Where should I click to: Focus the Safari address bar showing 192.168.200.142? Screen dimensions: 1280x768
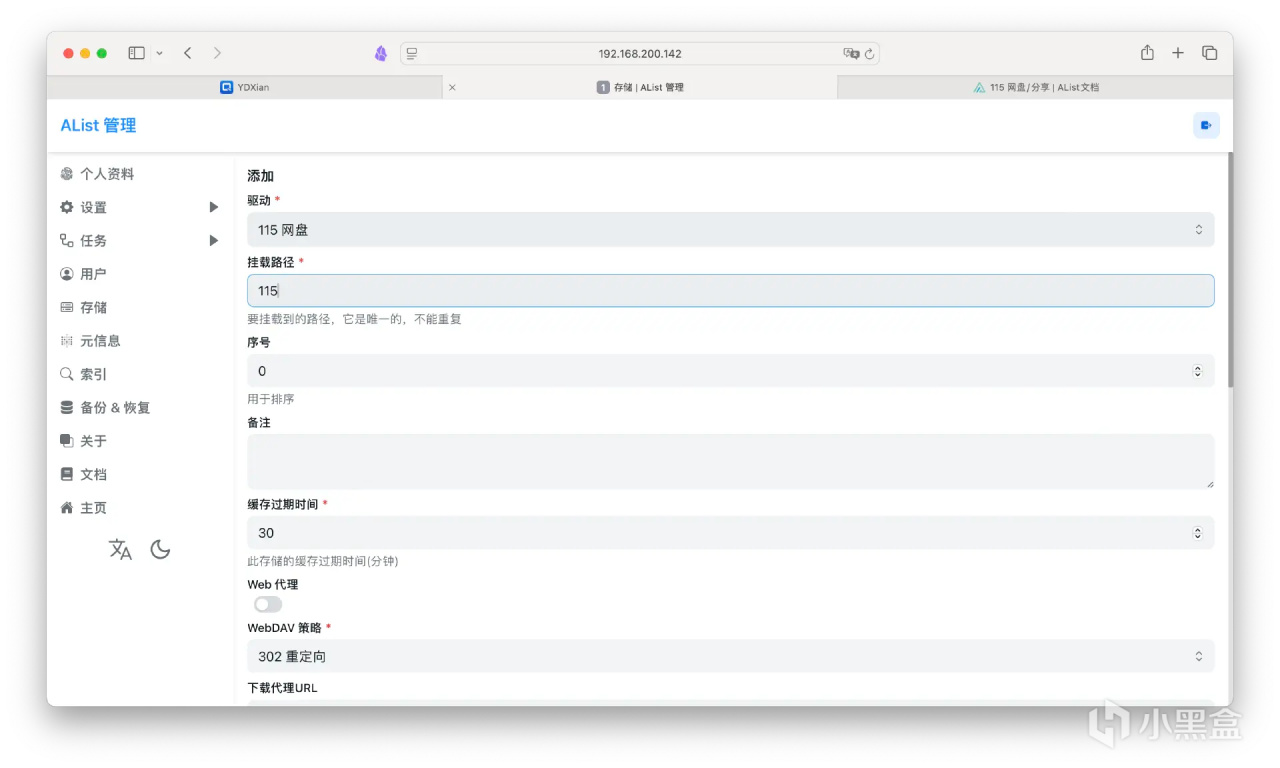[640, 54]
